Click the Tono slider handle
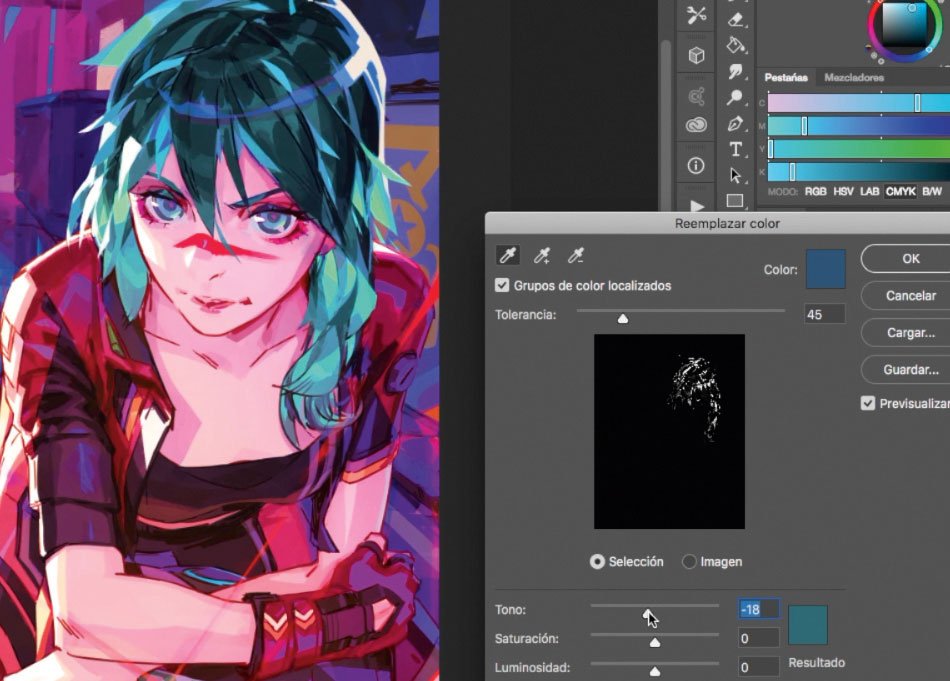950x681 pixels. (x=648, y=614)
